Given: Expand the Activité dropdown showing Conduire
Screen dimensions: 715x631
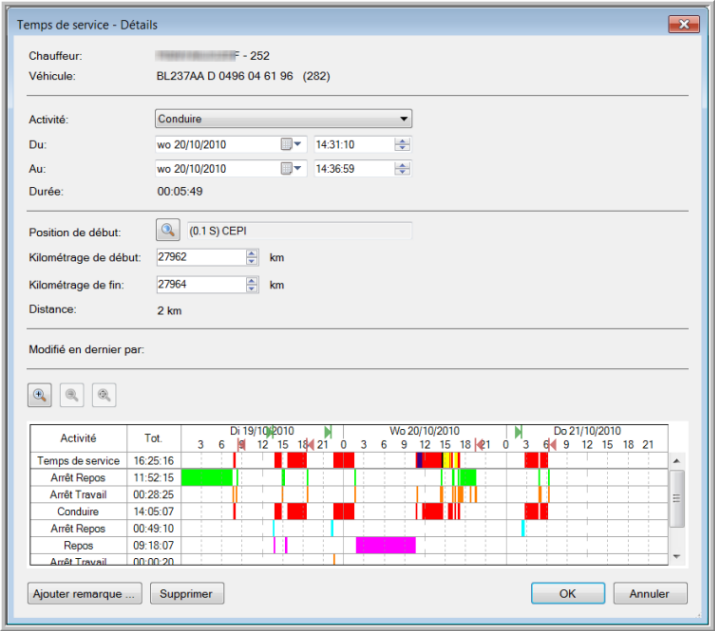Looking at the screenshot, I should tap(404, 119).
